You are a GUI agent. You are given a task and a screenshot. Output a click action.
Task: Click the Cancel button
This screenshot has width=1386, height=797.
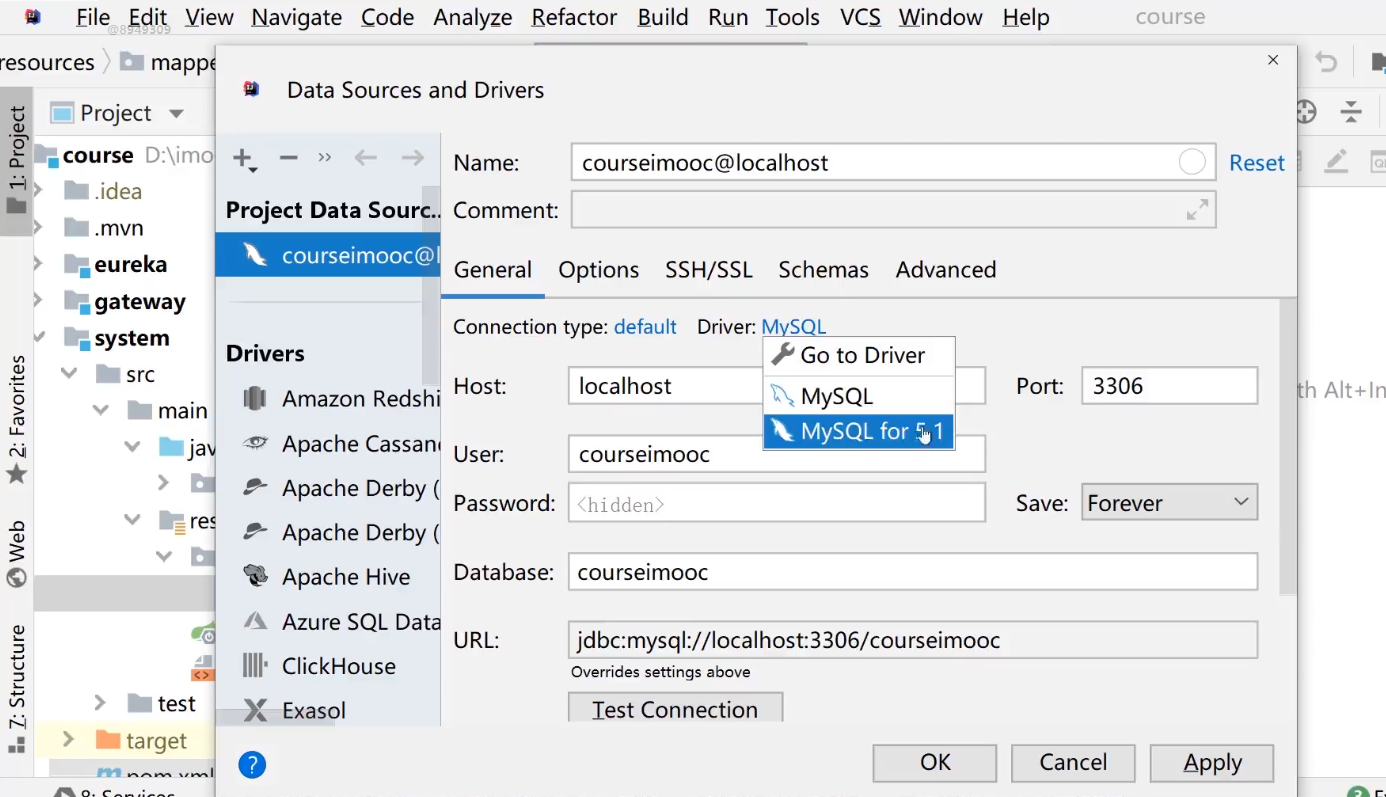pyautogui.click(x=1073, y=763)
